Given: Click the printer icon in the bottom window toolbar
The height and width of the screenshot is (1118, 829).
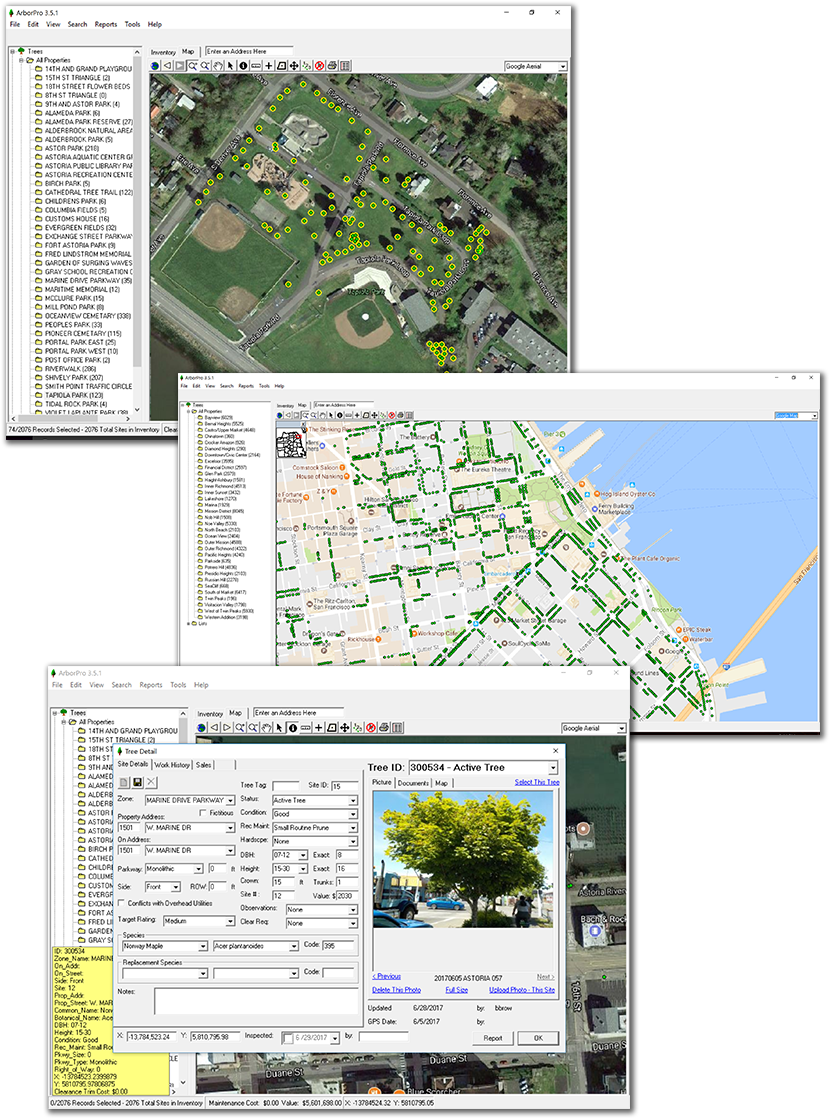Looking at the screenshot, I should [x=383, y=728].
